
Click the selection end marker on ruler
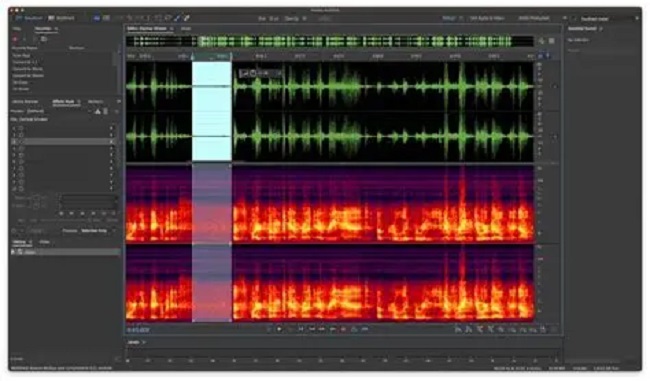231,56
